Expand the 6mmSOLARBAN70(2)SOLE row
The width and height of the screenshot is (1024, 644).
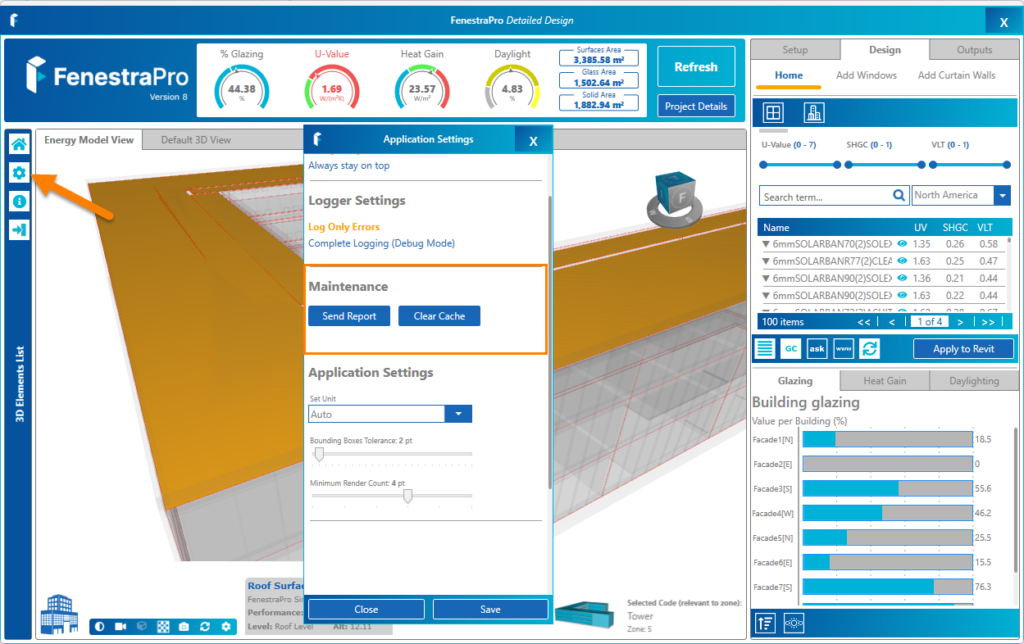tap(765, 244)
